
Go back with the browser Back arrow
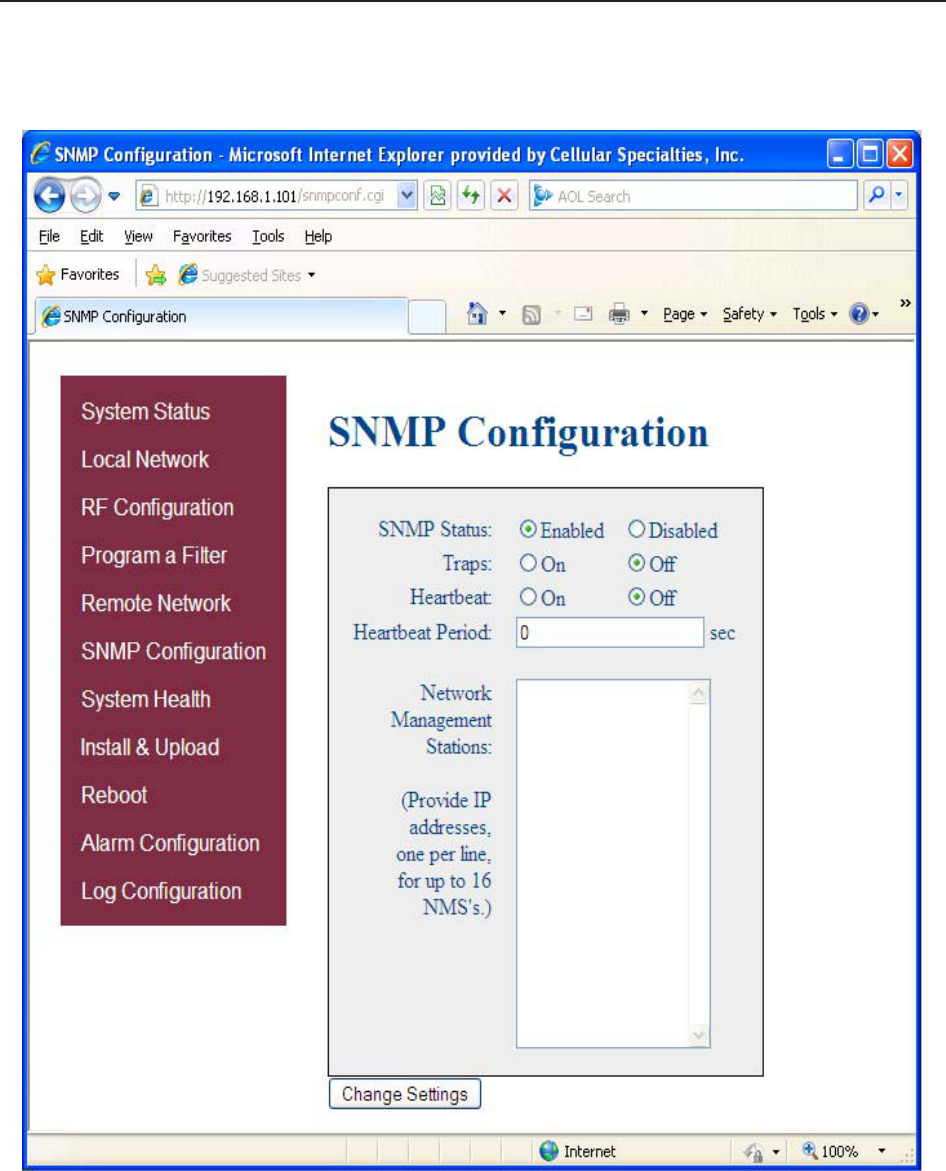pos(49,196)
